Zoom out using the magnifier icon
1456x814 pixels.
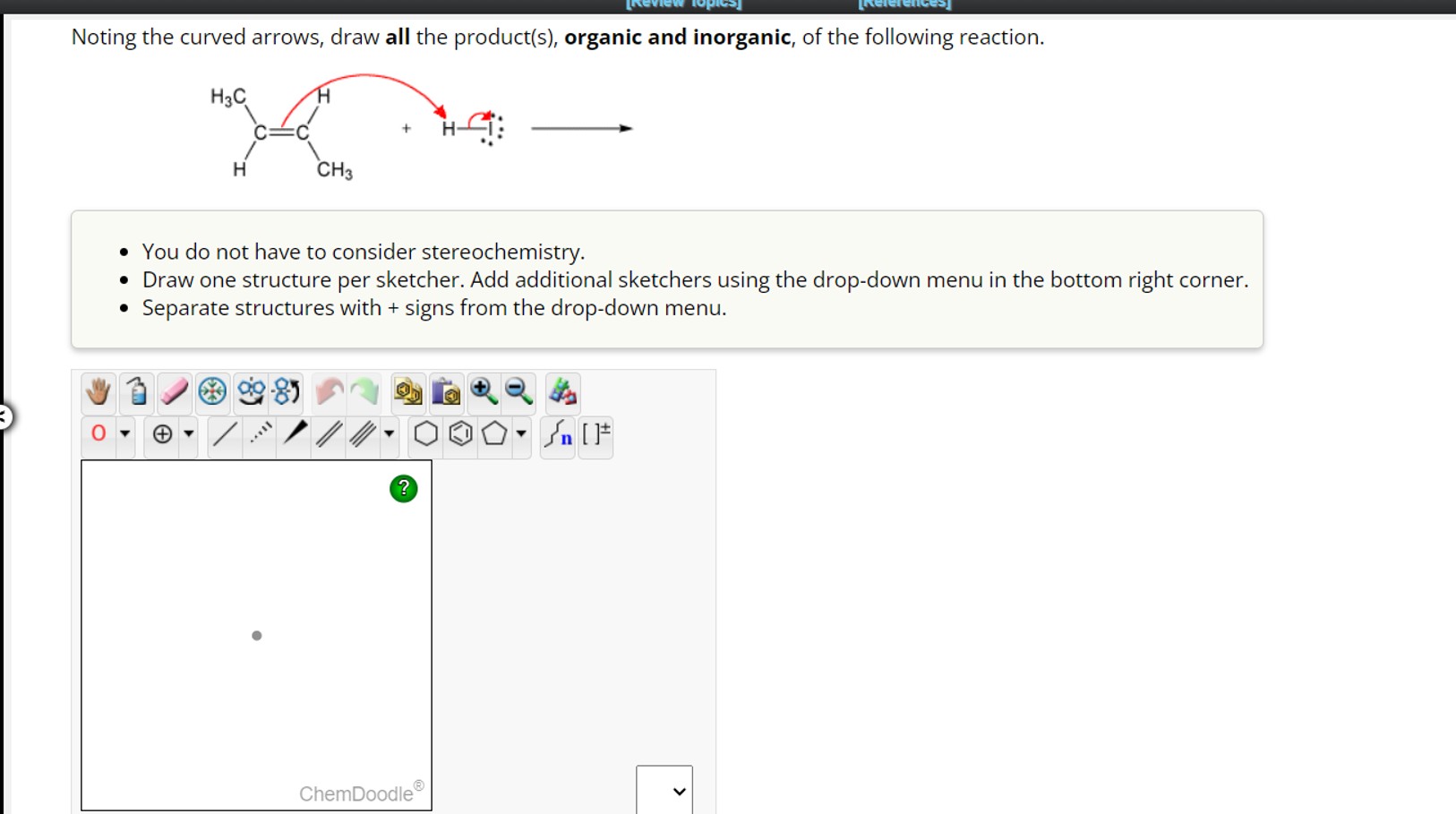(x=517, y=392)
